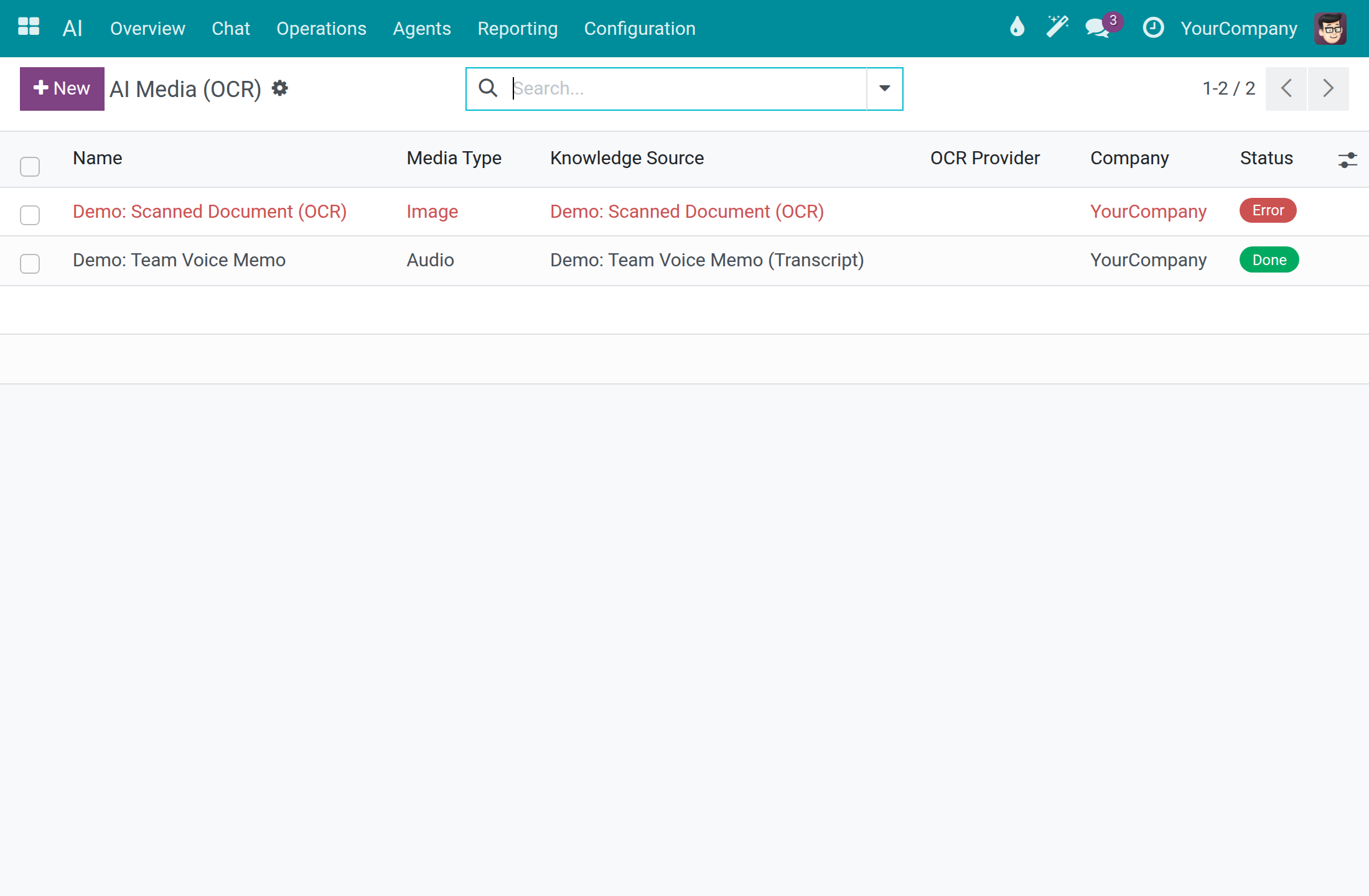Screen dimensions: 1369x896
Task: Check the Scanned Document (OCR) row checkbox
Action: click(30, 215)
